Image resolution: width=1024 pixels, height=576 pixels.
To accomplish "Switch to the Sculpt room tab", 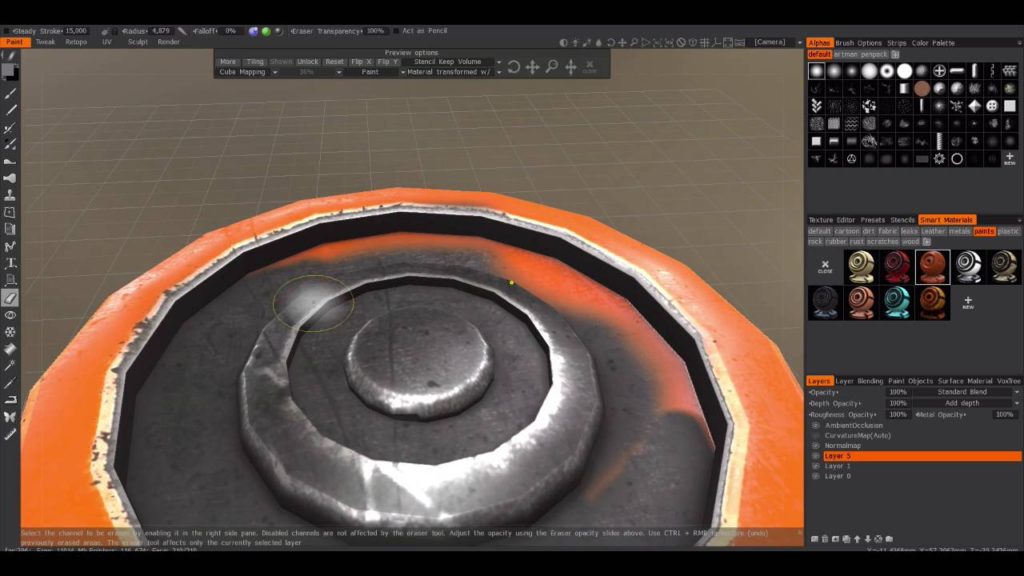I will point(137,42).
